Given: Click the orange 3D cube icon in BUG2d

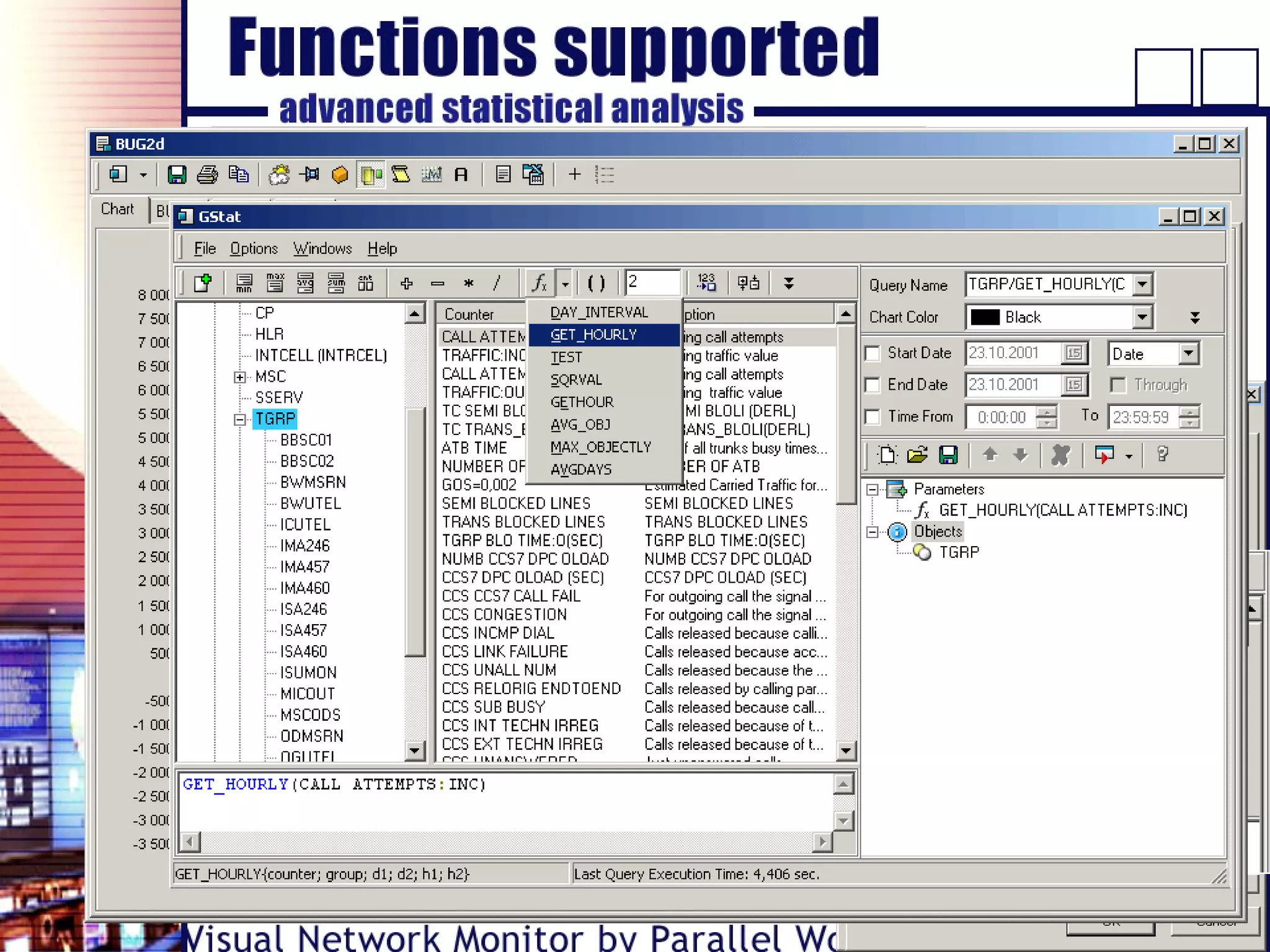Looking at the screenshot, I should coord(339,175).
